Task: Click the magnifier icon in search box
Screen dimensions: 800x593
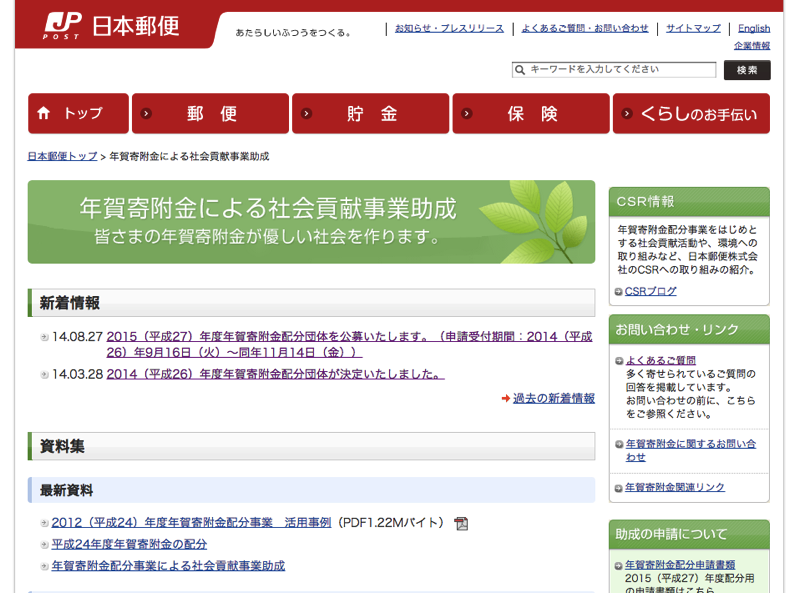Action: (520, 70)
